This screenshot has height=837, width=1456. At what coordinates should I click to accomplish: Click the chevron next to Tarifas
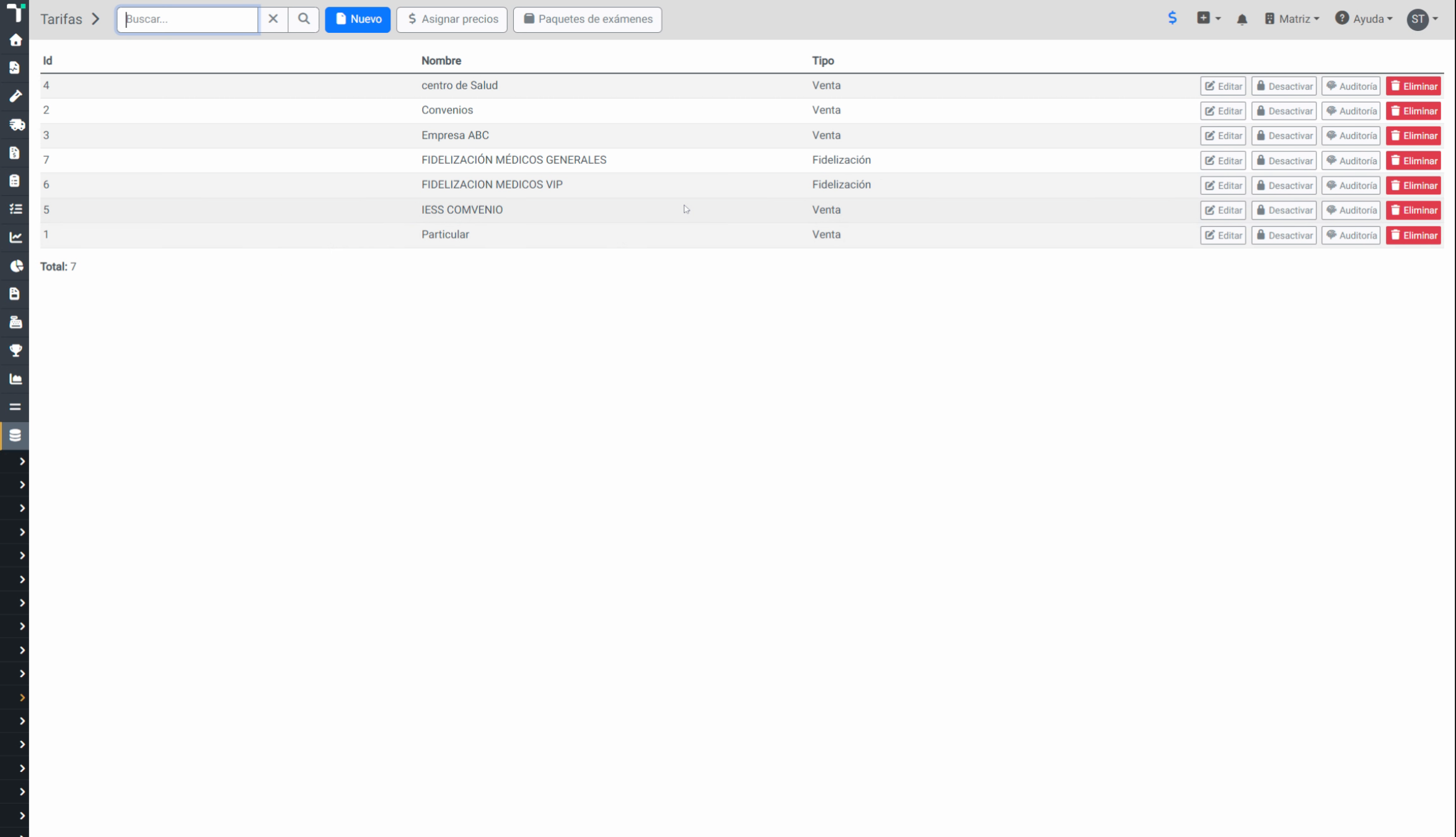click(95, 19)
